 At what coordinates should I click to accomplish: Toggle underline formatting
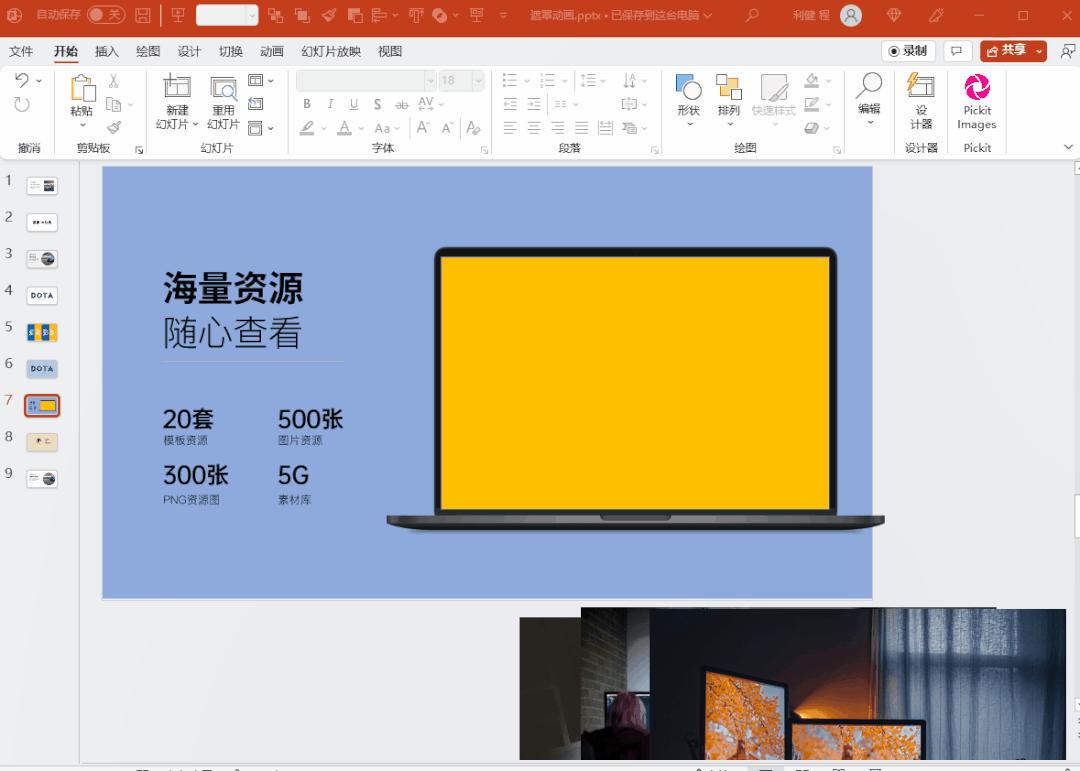[354, 103]
